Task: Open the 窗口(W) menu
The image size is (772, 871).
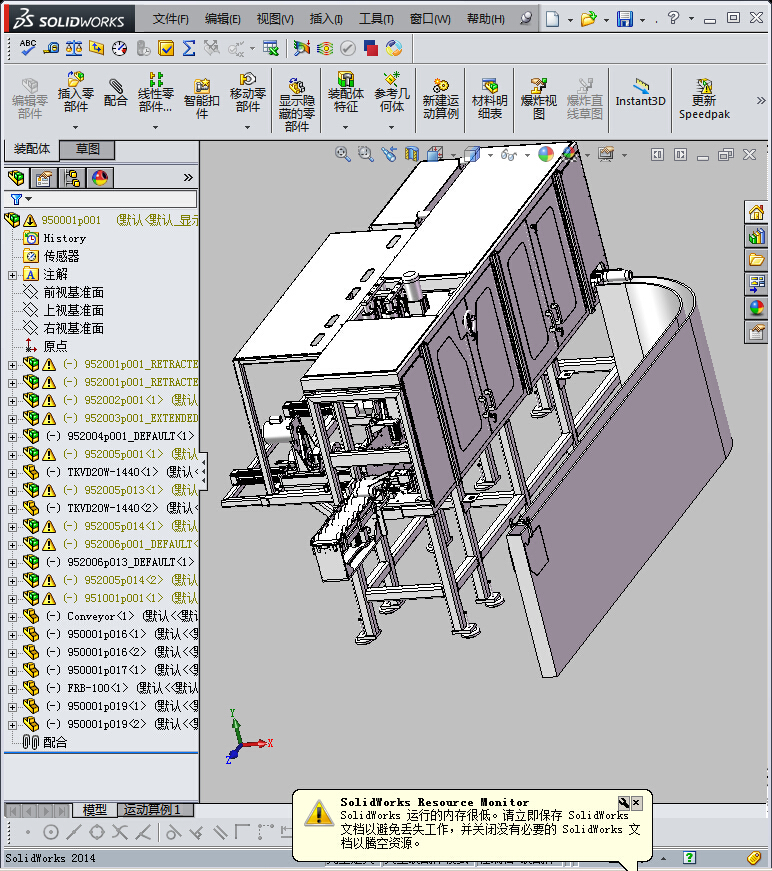Action: (x=430, y=19)
